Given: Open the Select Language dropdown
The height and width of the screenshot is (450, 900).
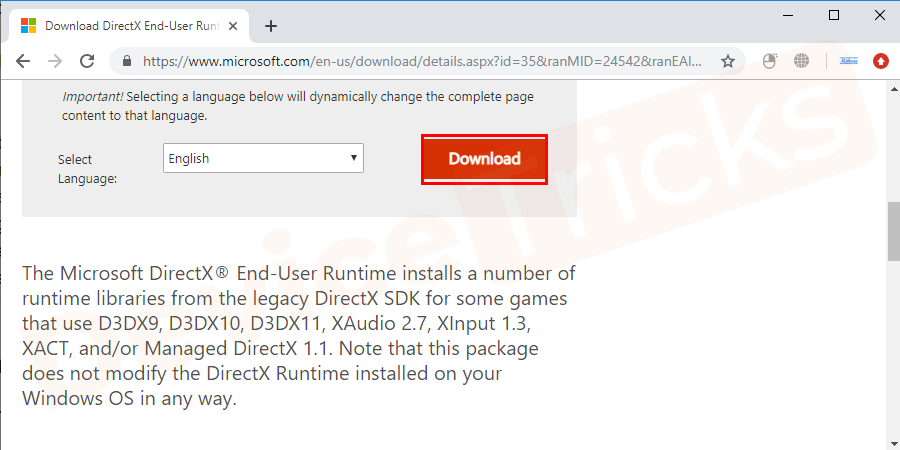Looking at the screenshot, I should point(263,158).
